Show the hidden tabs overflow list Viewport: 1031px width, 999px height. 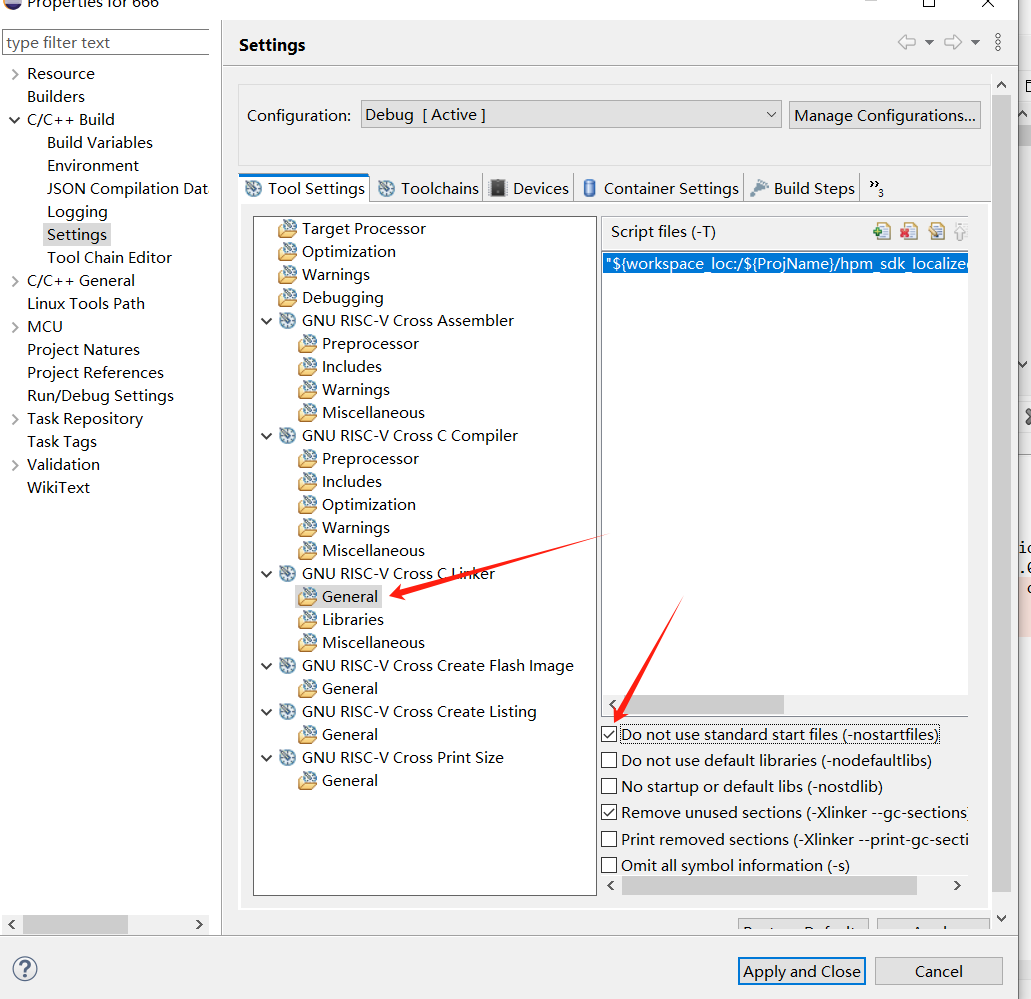tap(876, 188)
